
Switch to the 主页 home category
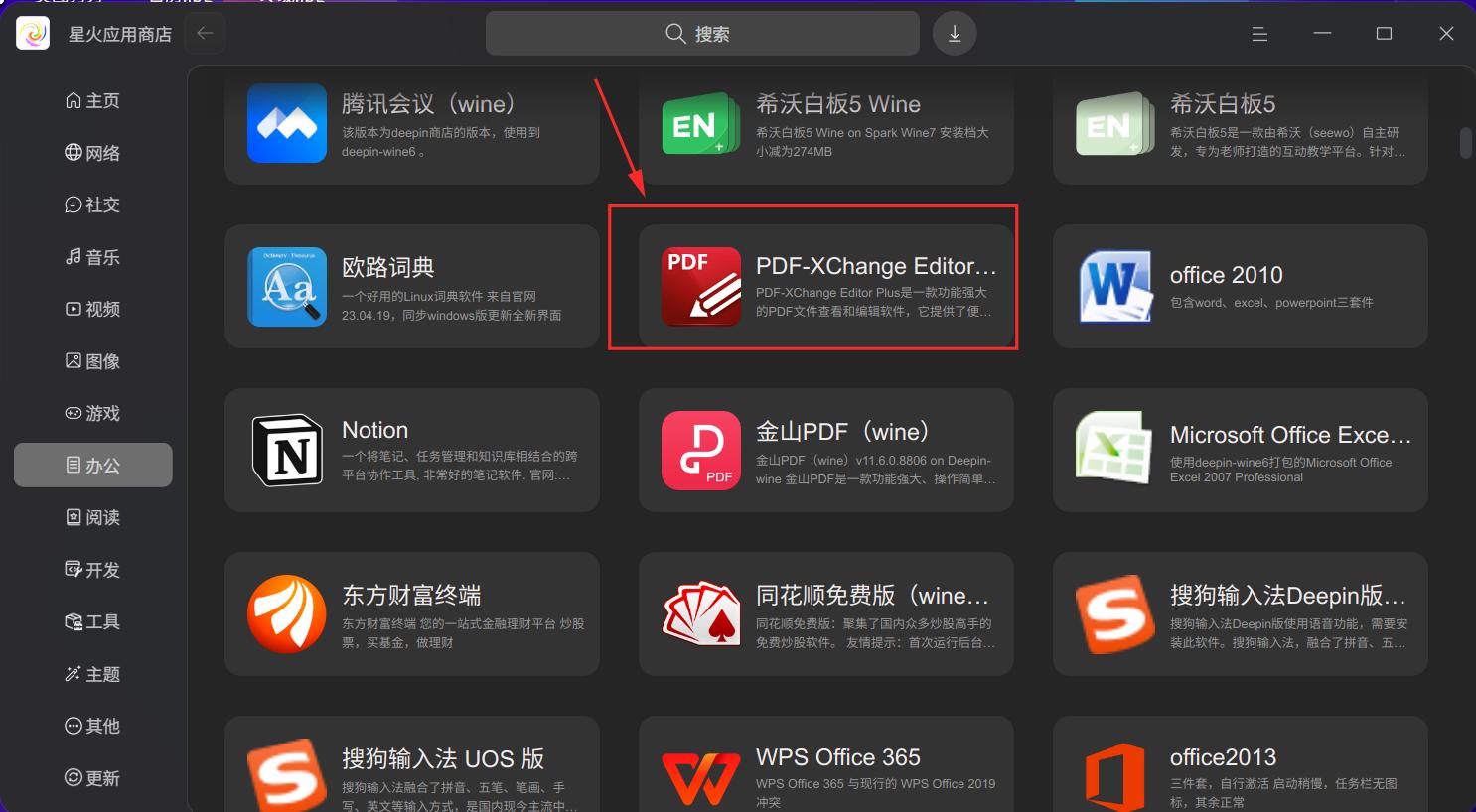[93, 100]
